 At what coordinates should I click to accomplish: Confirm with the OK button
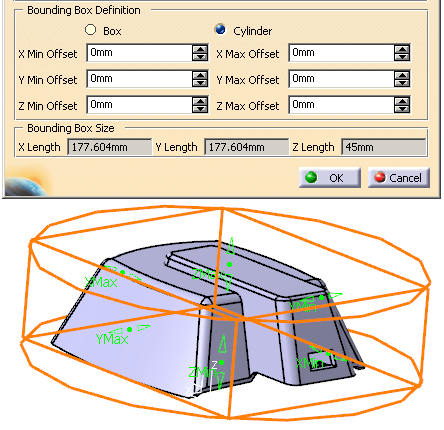tap(330, 178)
